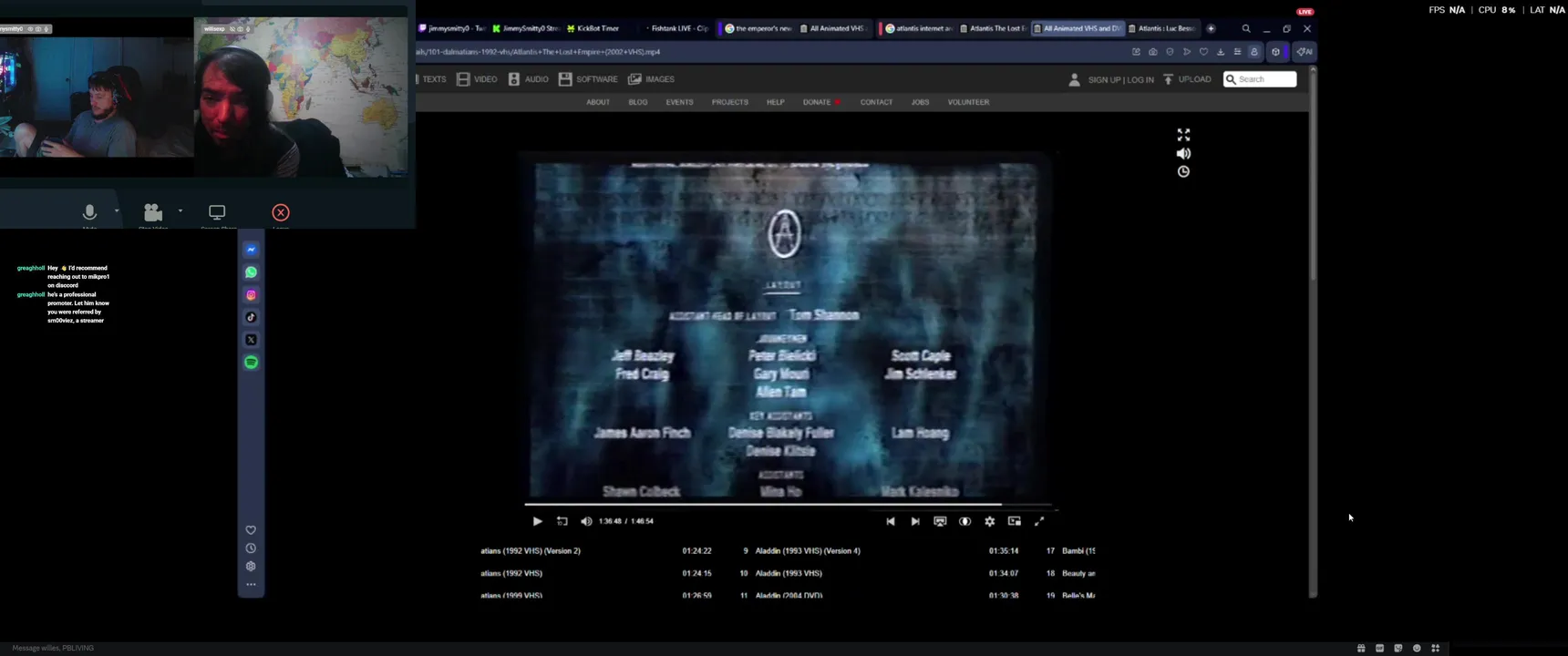Toggle the captions/contrast player icon
The width and height of the screenshot is (1568, 656).
[x=965, y=521]
